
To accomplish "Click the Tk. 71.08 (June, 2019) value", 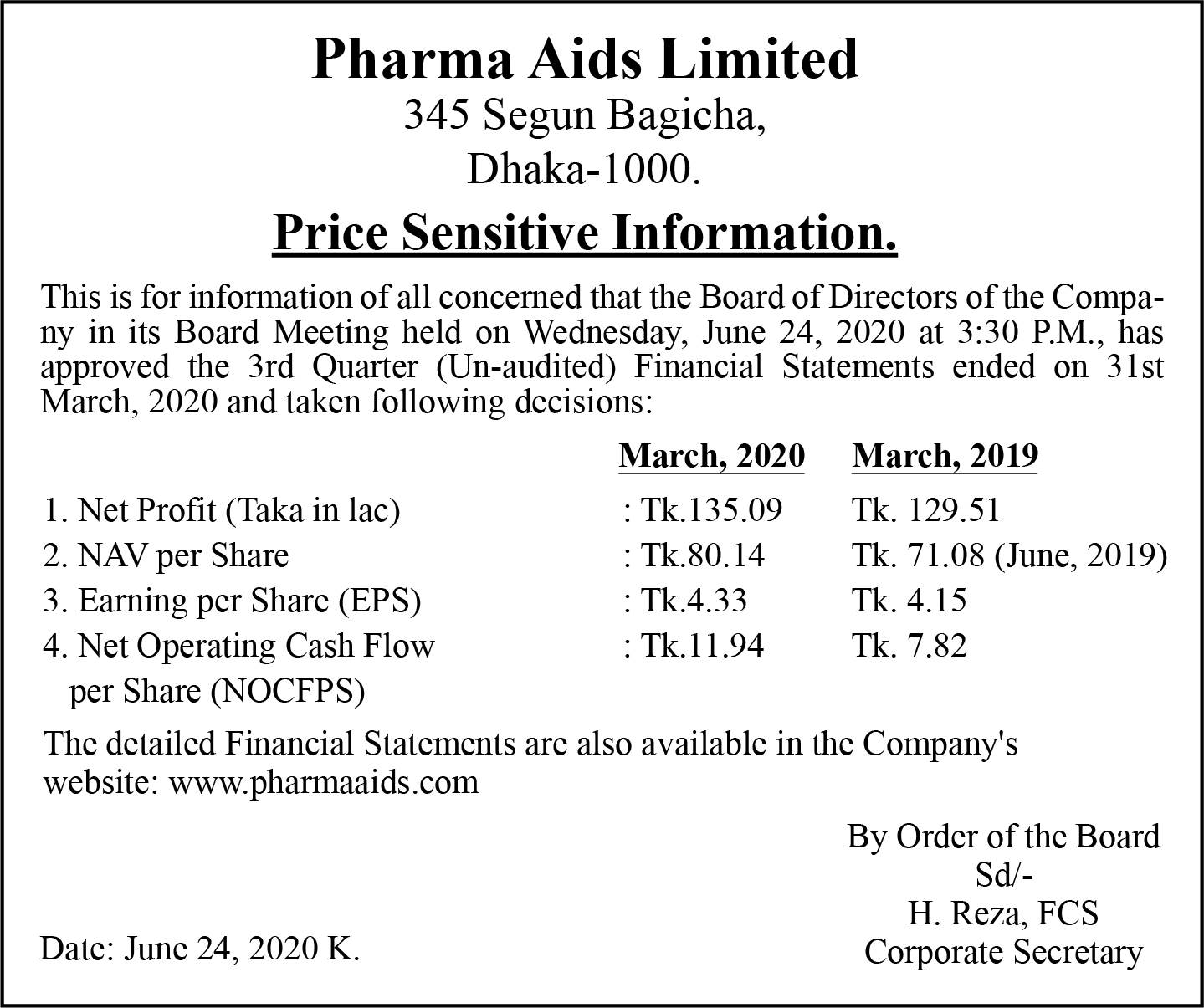I will (1009, 555).
